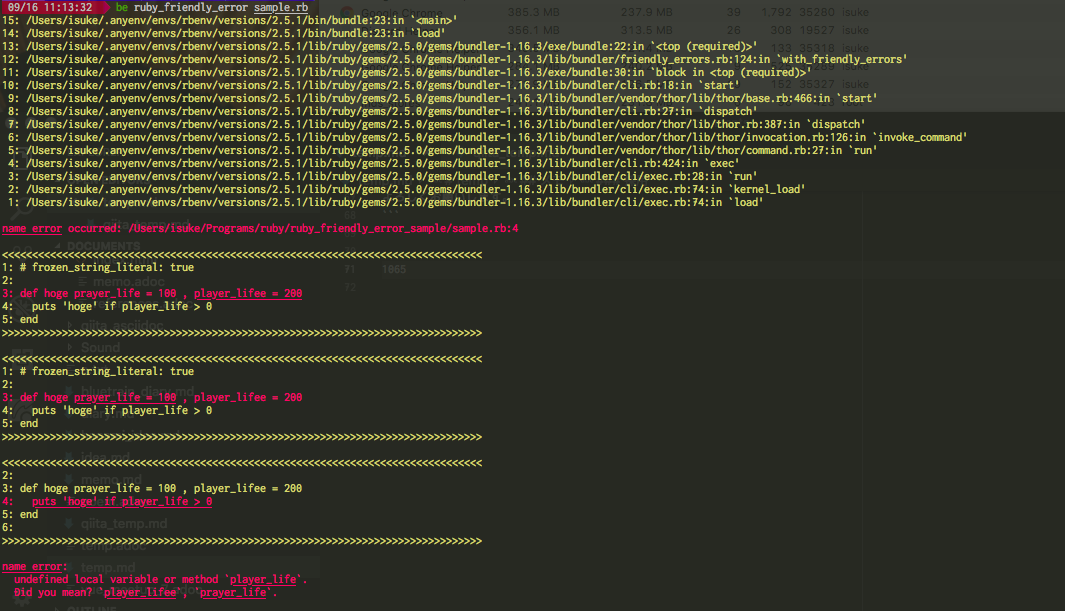Viewport: 1065px width, 611px height.
Task: Click Google Chrome icon in background Activity Monitor
Action: 347,12
